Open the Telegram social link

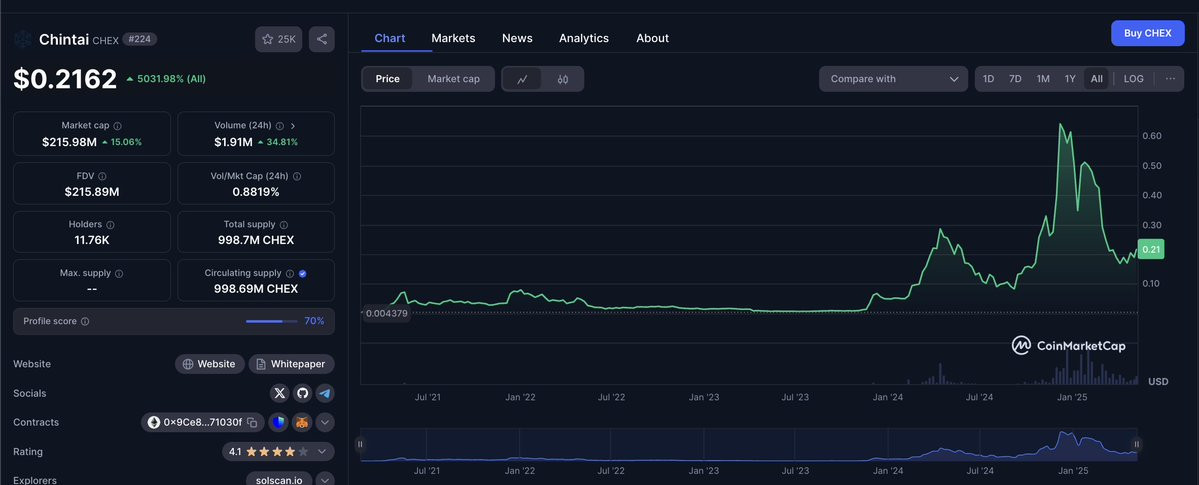pyautogui.click(x=325, y=393)
